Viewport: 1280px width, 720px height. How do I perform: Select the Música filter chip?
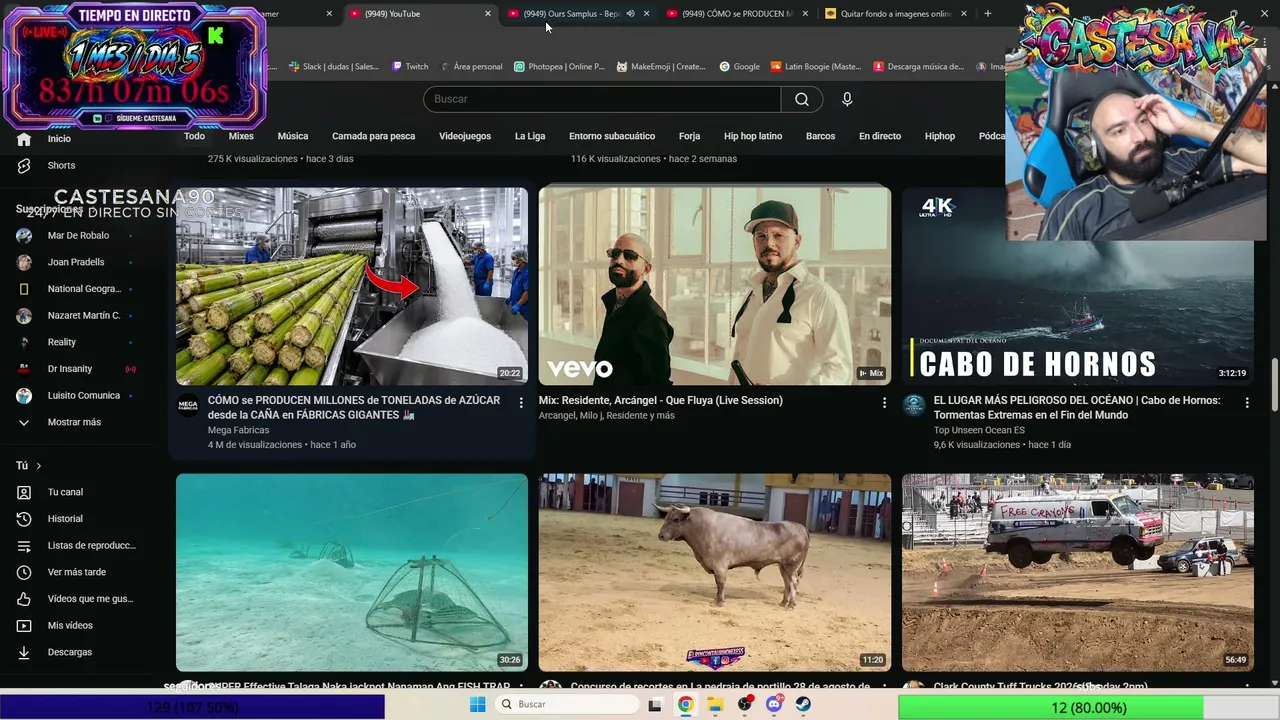[293, 136]
